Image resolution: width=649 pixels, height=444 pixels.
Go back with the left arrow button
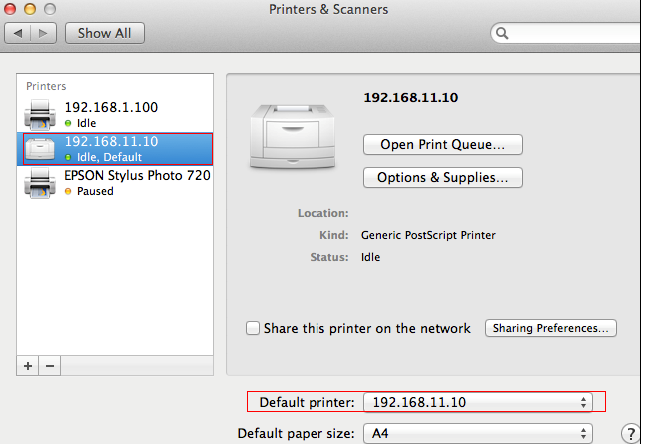pos(18,33)
